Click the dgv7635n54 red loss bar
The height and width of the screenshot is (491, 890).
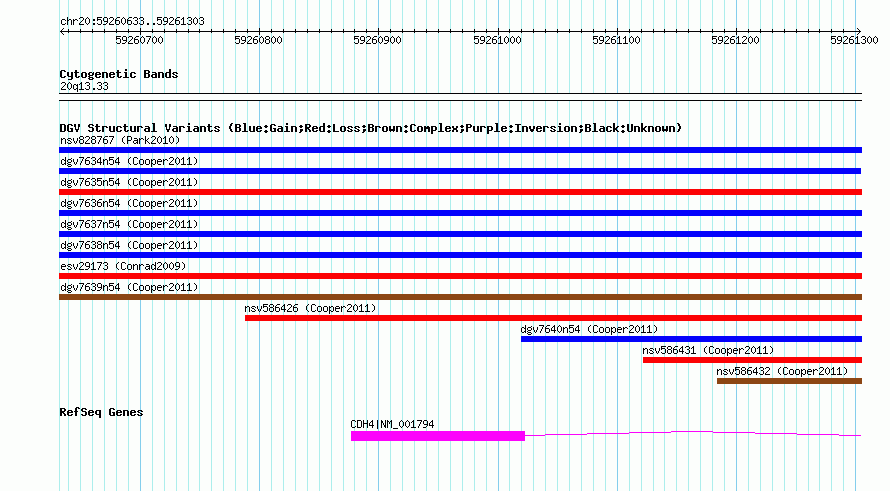[460, 192]
